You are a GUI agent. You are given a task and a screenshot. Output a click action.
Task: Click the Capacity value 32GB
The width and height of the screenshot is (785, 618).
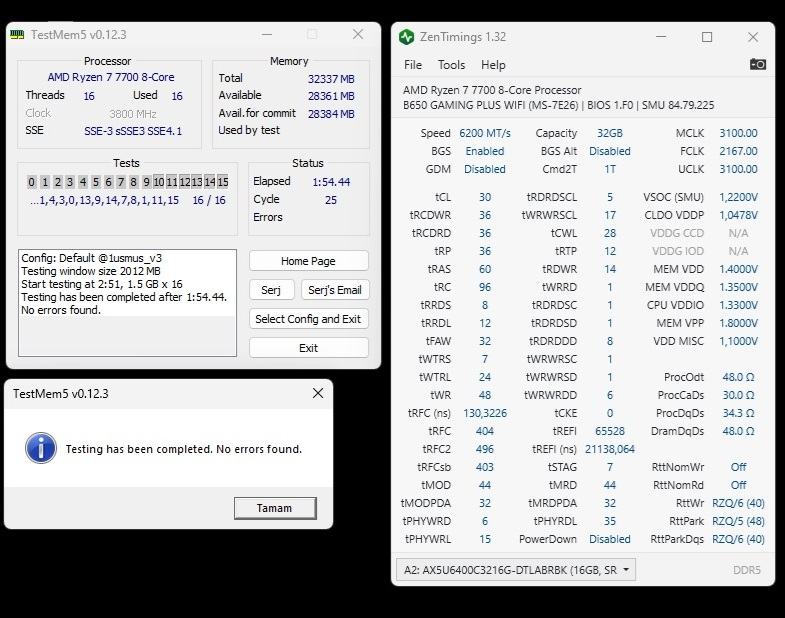point(609,133)
